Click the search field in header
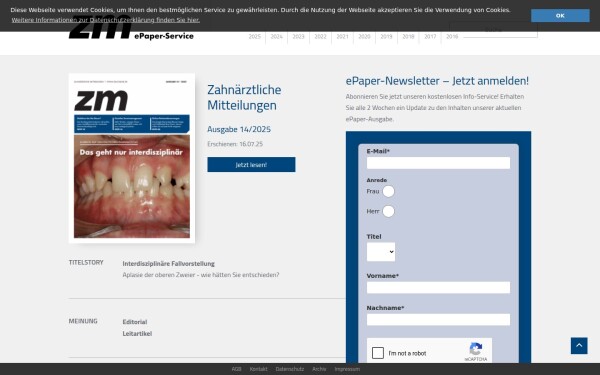The width and height of the screenshot is (600, 375). [493, 31]
